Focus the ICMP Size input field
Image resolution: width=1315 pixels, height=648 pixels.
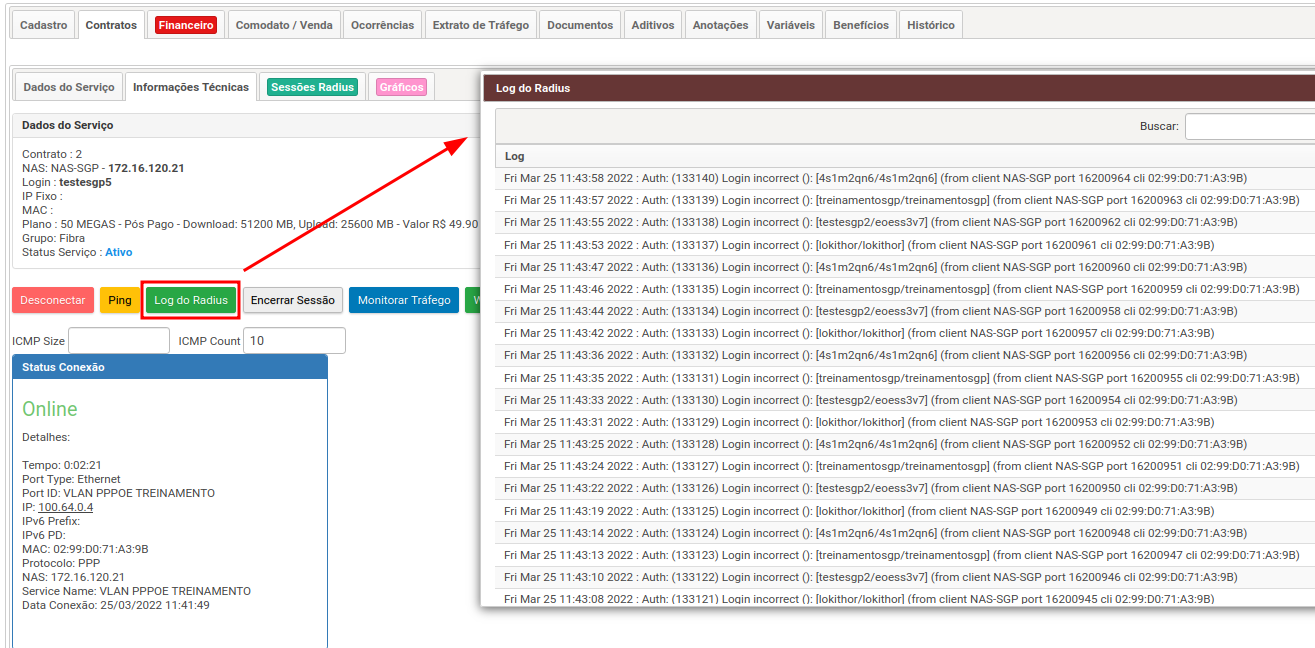119,341
